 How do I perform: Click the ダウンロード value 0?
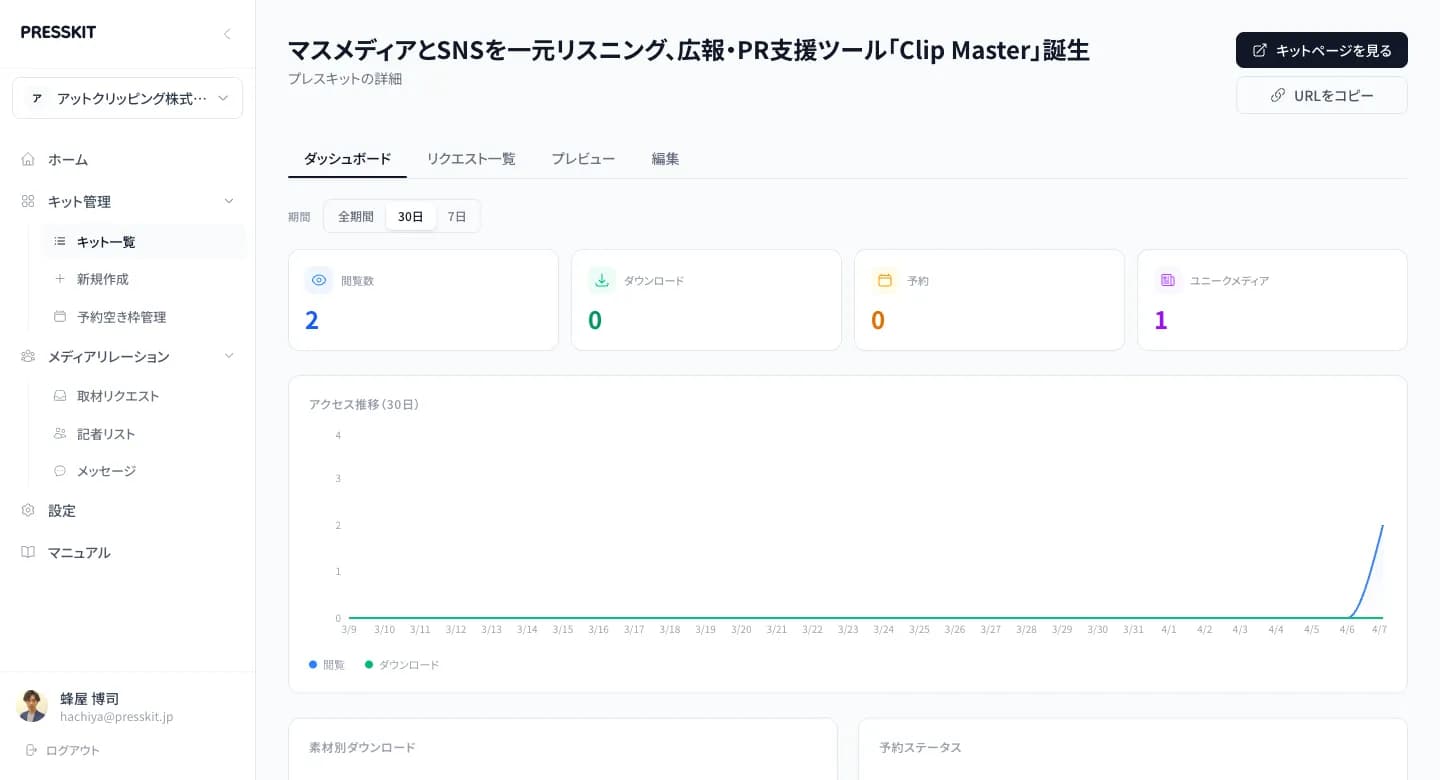[x=595, y=320]
